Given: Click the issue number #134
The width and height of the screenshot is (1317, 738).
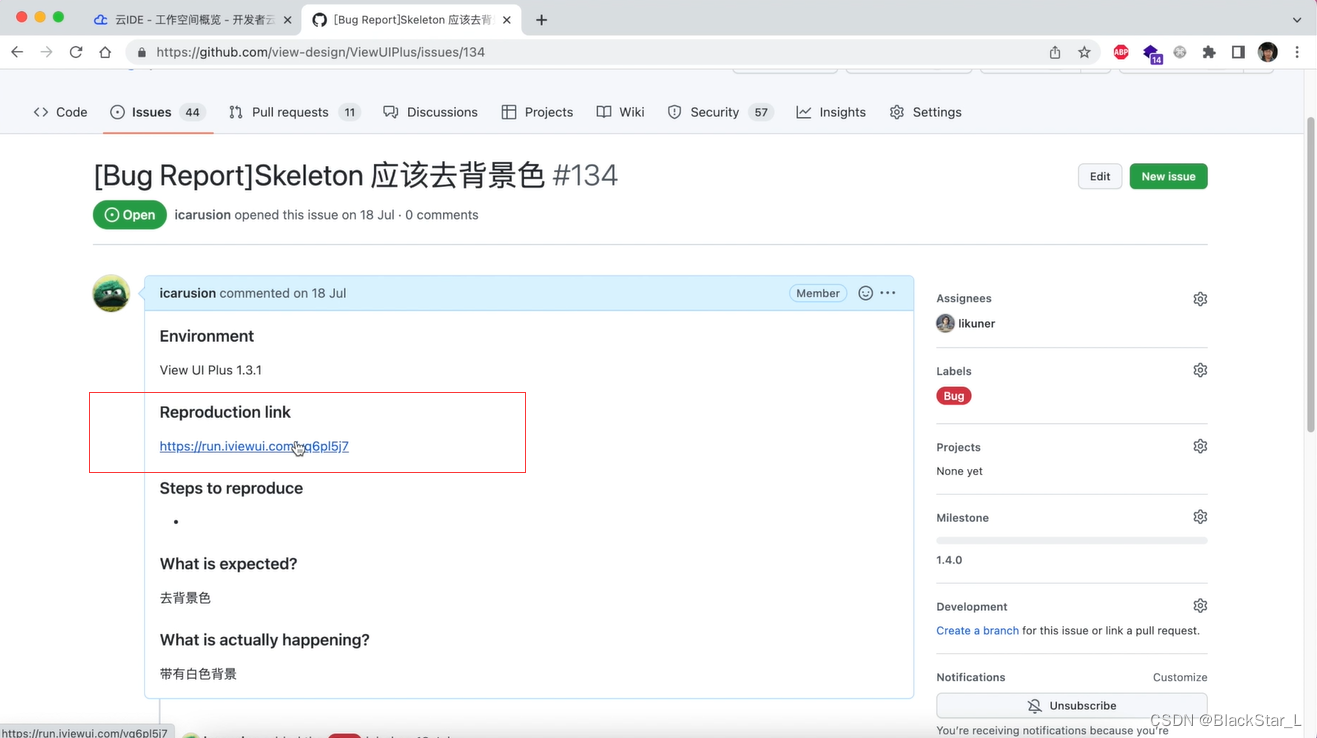Looking at the screenshot, I should tap(585, 175).
